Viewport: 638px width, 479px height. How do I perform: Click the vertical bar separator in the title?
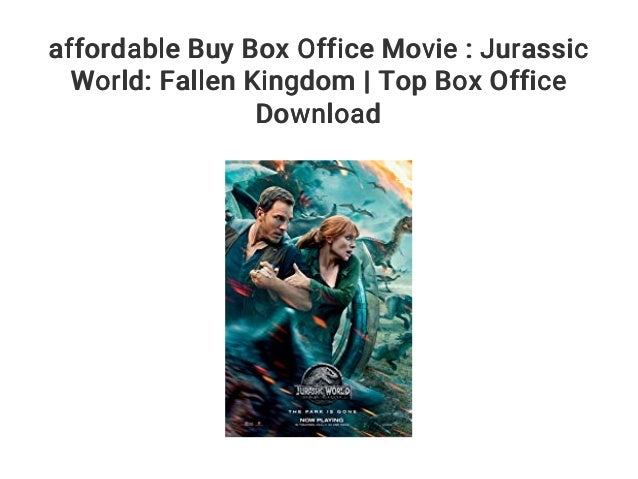(x=367, y=81)
